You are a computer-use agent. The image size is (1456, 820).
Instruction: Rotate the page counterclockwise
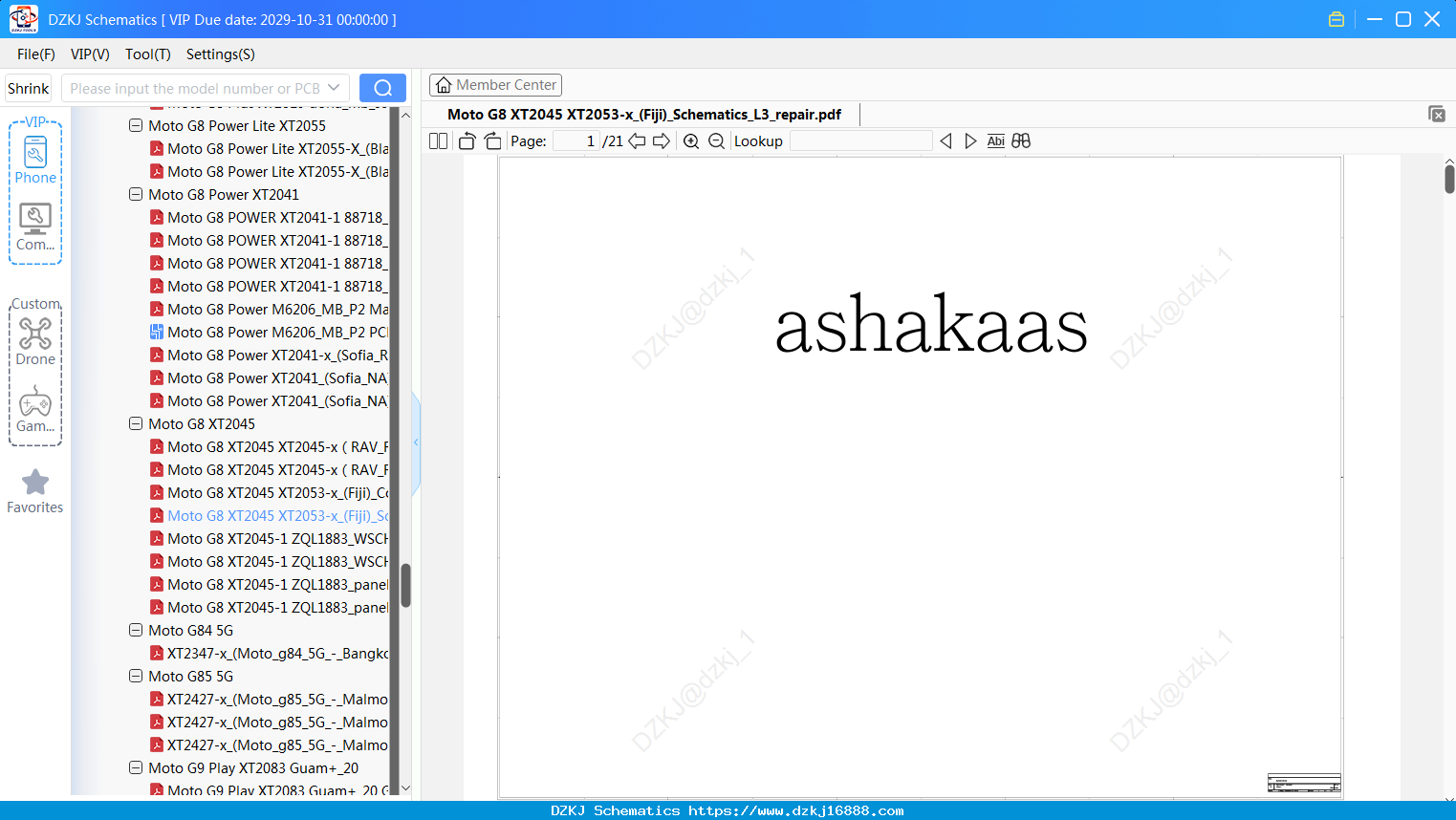(x=467, y=141)
